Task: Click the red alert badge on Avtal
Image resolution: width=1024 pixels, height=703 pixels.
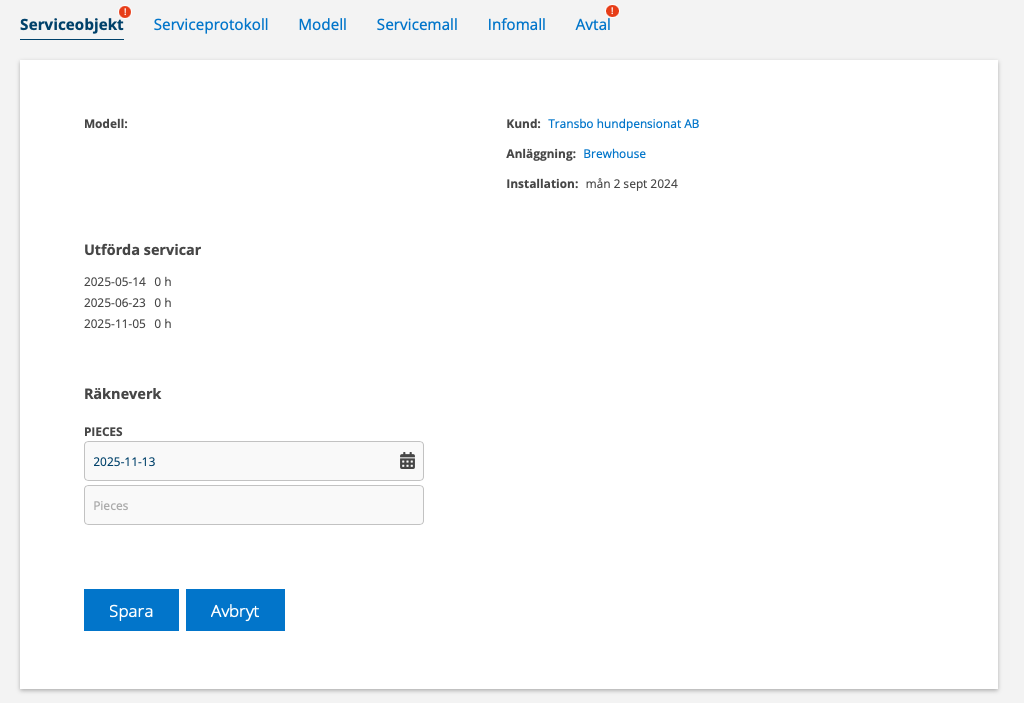Action: point(612,11)
